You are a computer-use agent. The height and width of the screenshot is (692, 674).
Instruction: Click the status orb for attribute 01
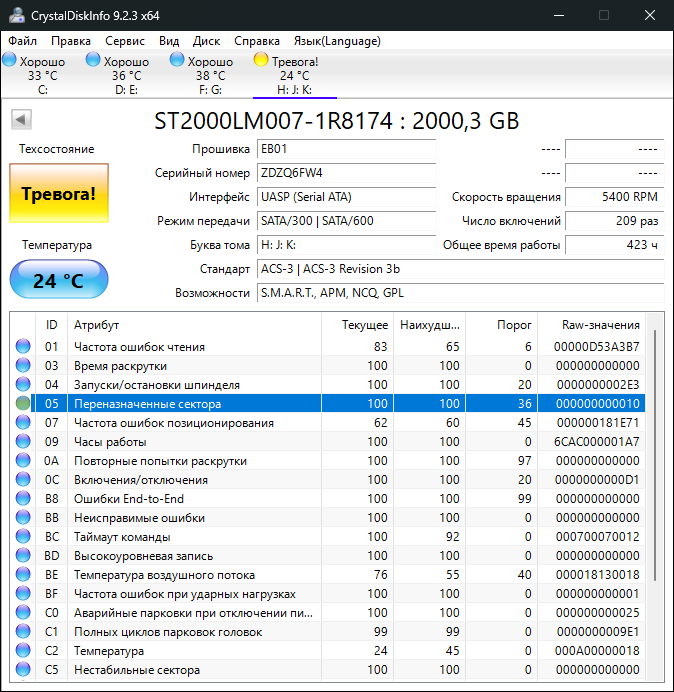[x=23, y=347]
